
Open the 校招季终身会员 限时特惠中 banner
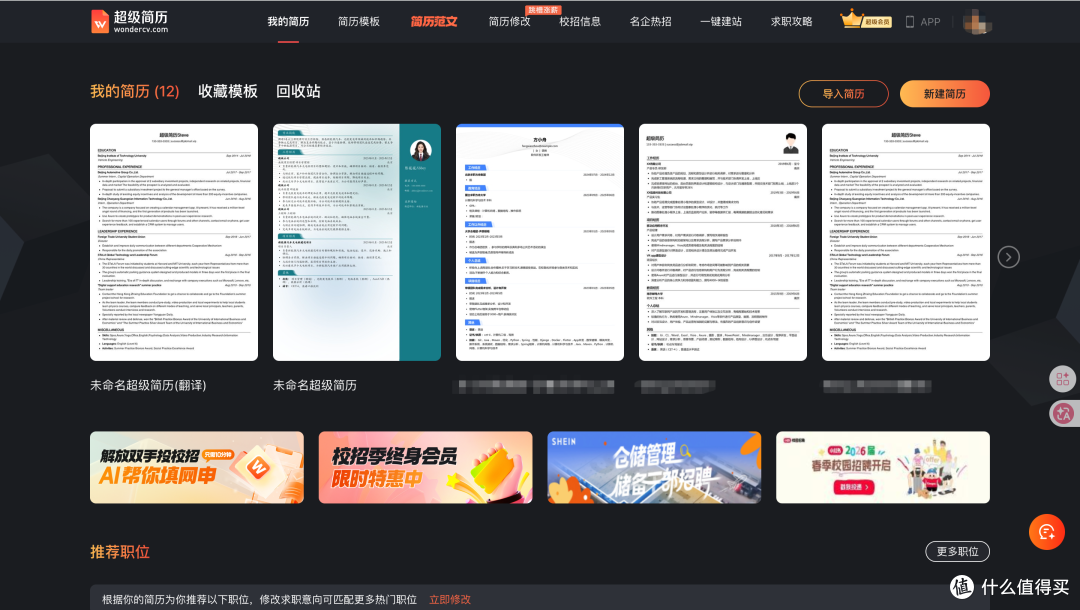(x=426, y=467)
